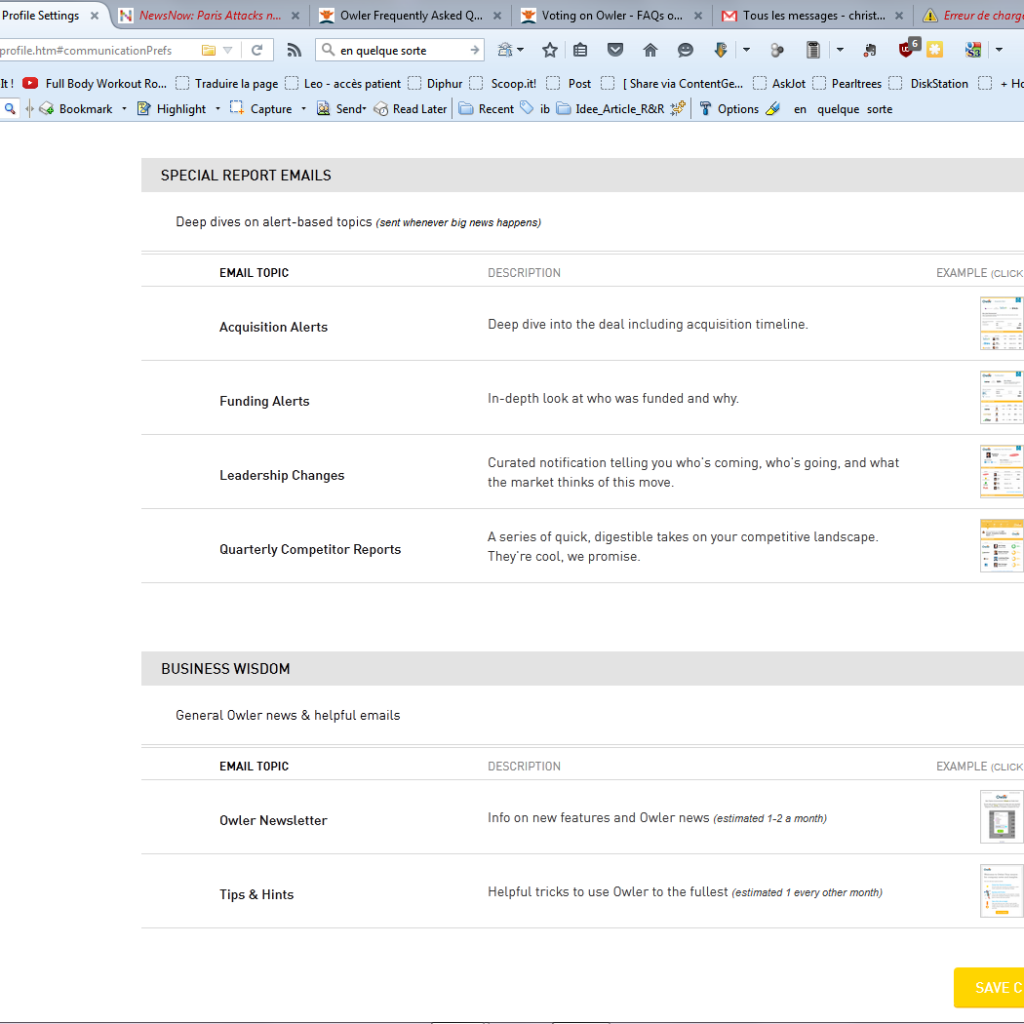
Task: View Owler Newsletter example thumbnail
Action: [x=1002, y=816]
